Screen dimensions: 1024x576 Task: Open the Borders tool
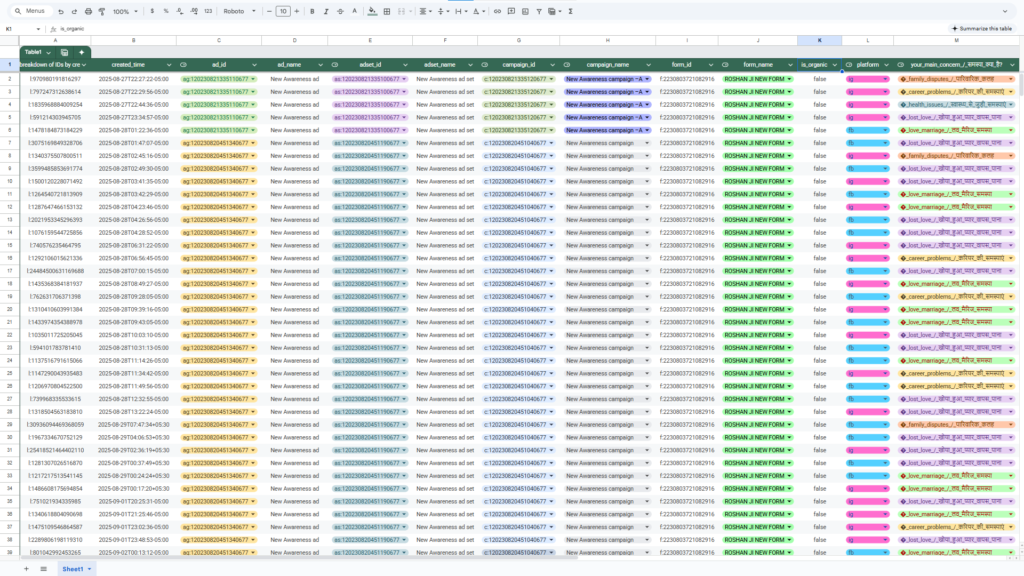[x=388, y=11]
